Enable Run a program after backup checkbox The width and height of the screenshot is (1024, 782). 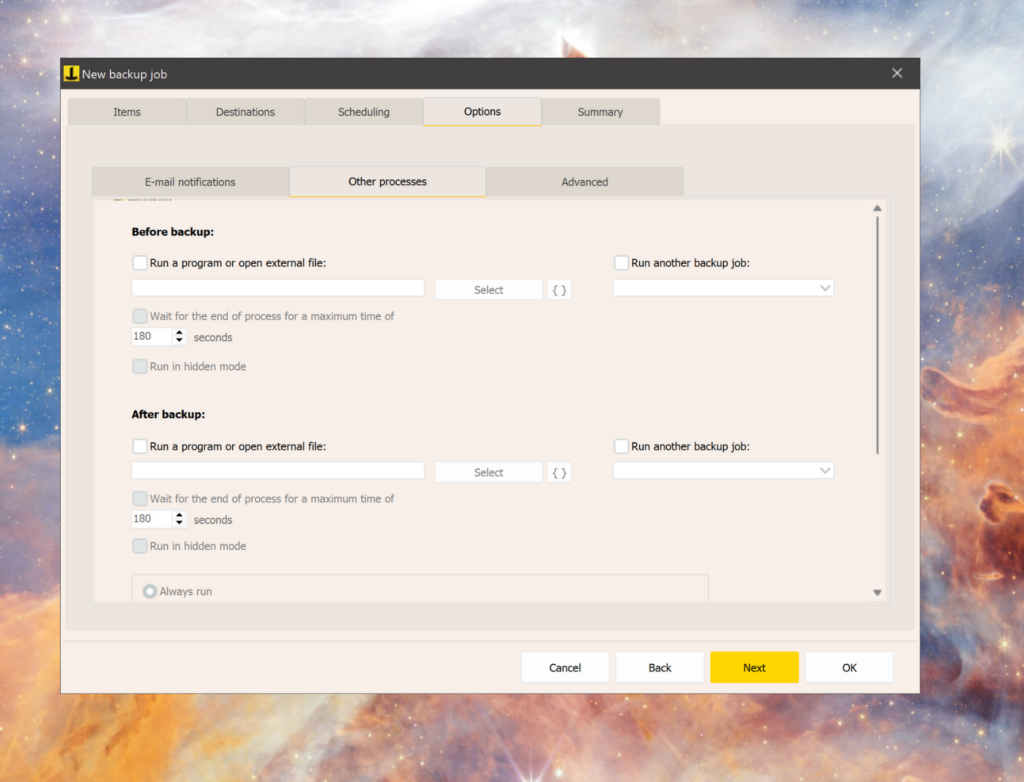point(140,446)
